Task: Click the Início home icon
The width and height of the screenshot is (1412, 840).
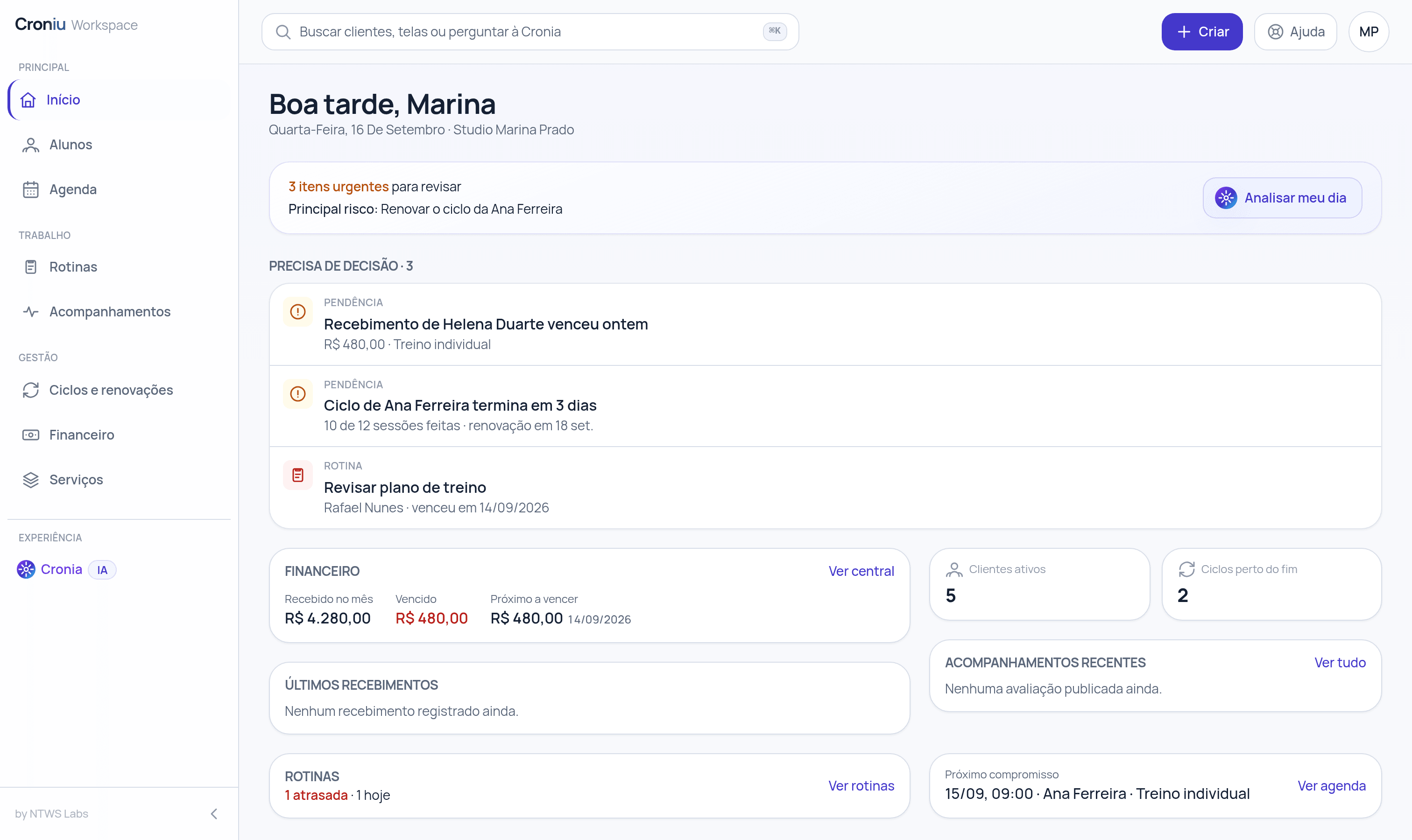Action: pyautogui.click(x=28, y=100)
